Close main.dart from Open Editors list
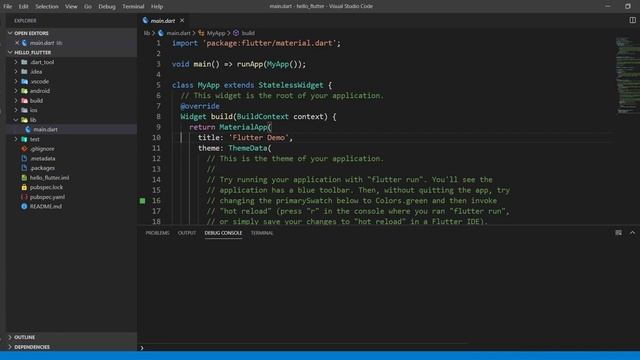Image resolution: width=640 pixels, height=360 pixels. [x=17, y=43]
